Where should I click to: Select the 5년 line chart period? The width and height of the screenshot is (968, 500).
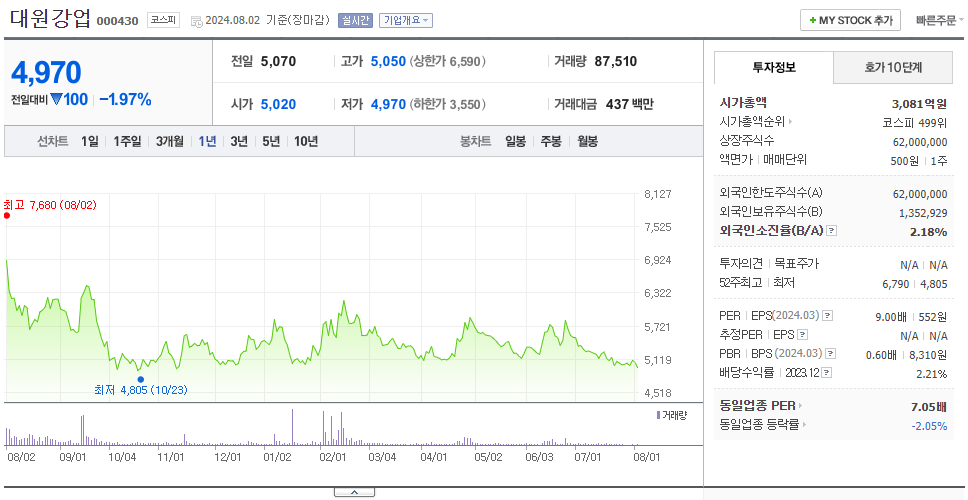pos(271,141)
